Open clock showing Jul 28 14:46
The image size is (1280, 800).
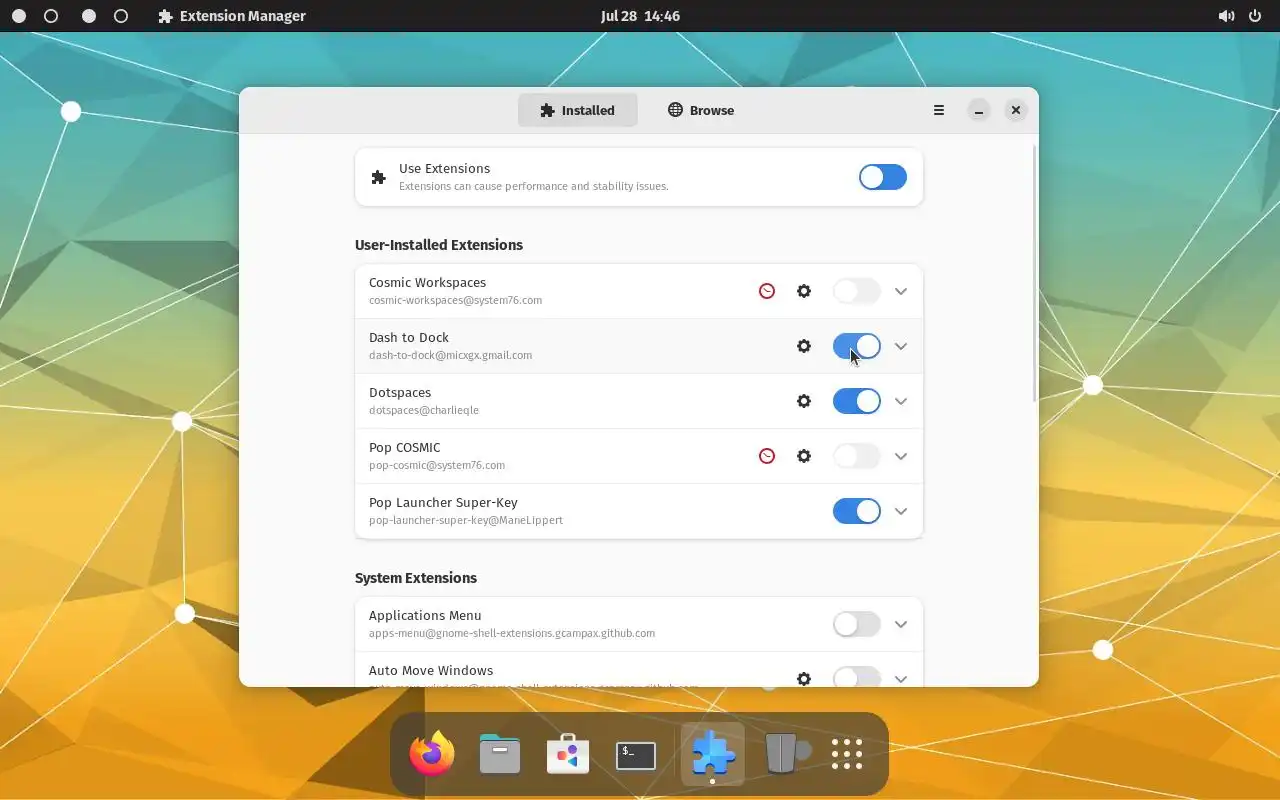coord(640,16)
